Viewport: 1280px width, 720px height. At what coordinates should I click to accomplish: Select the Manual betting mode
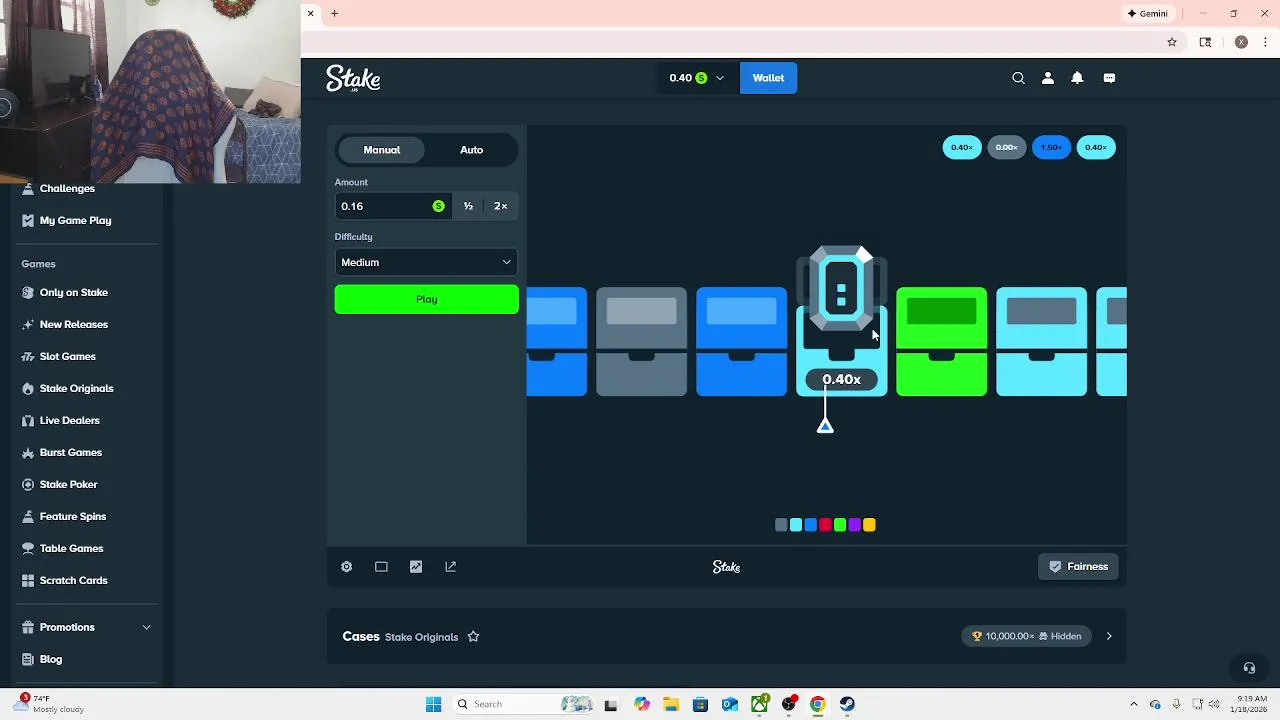(x=381, y=150)
